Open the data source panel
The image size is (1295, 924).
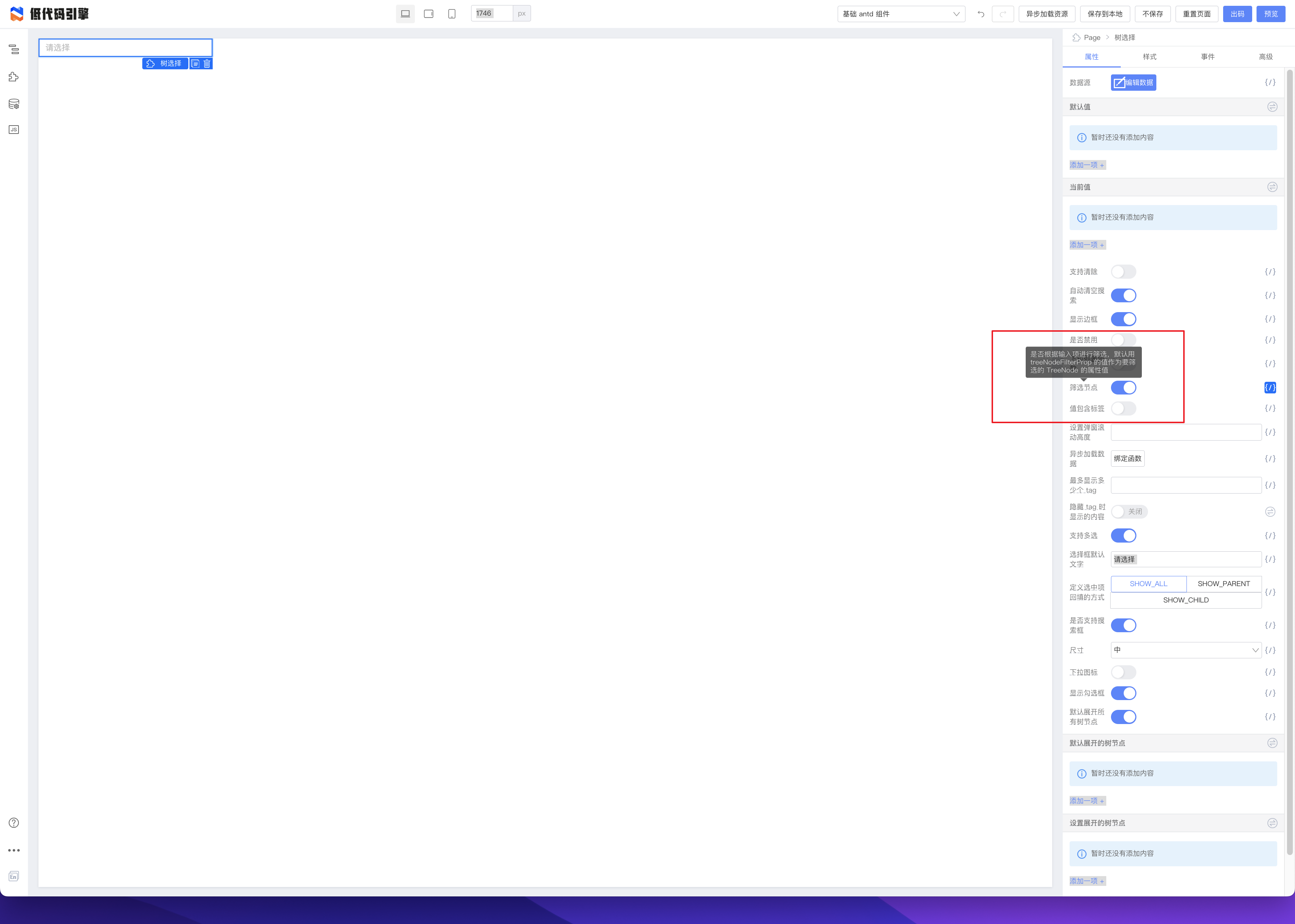pyautogui.click(x=14, y=103)
